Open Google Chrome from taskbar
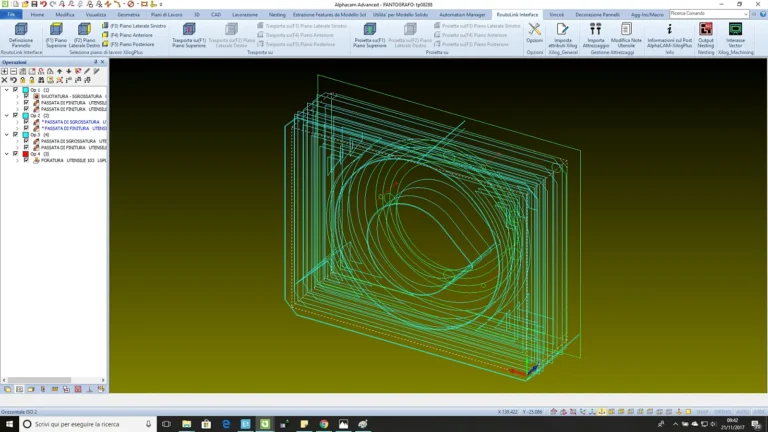Viewport: 768px width, 432px height. tap(324, 424)
